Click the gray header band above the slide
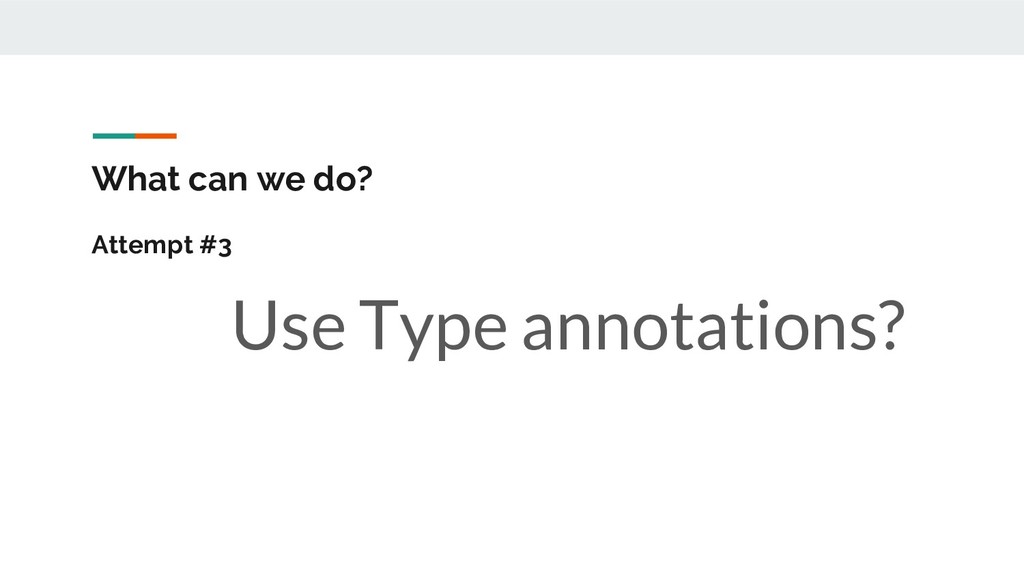 click(512, 27)
